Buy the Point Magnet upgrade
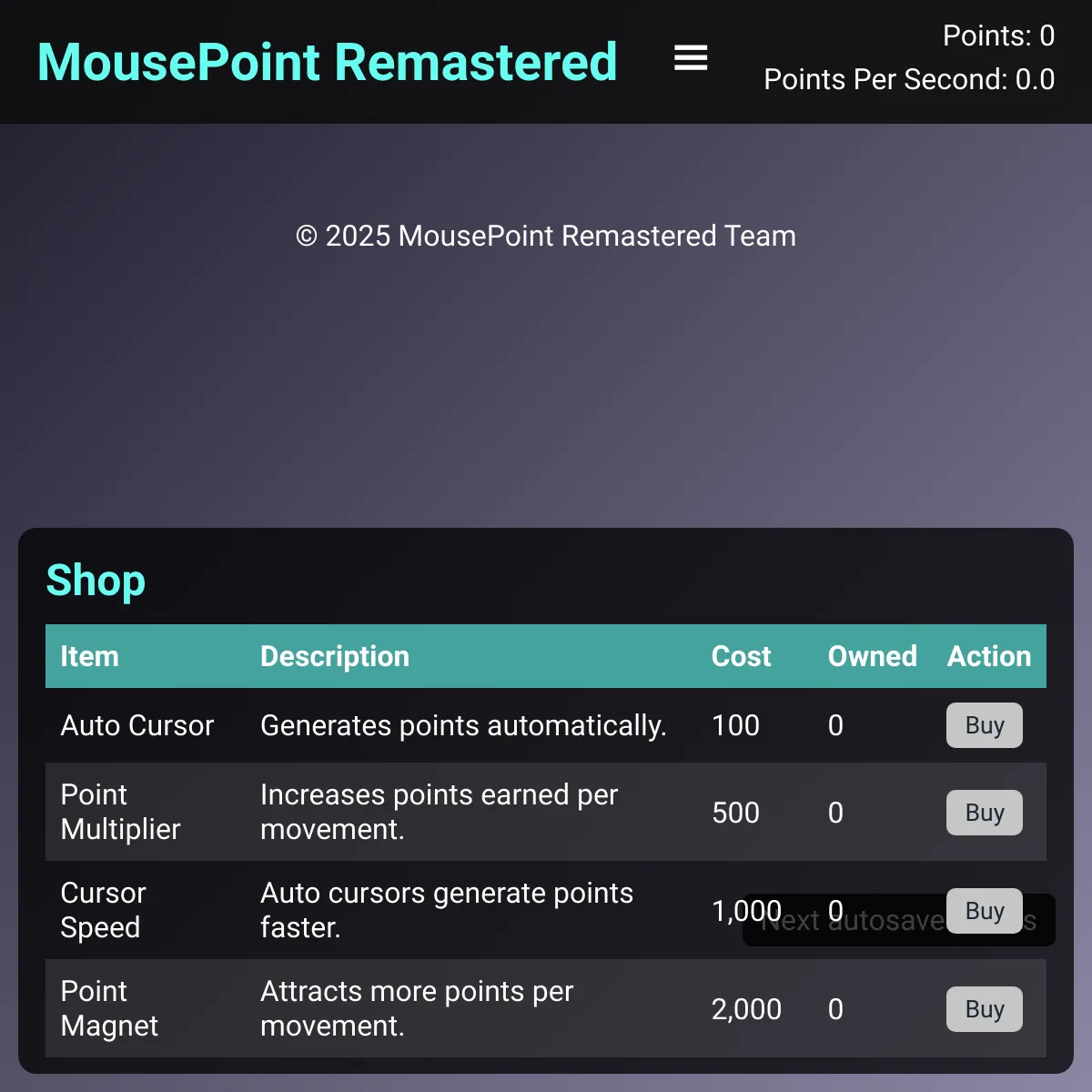The height and width of the screenshot is (1092, 1092). 985,1009
